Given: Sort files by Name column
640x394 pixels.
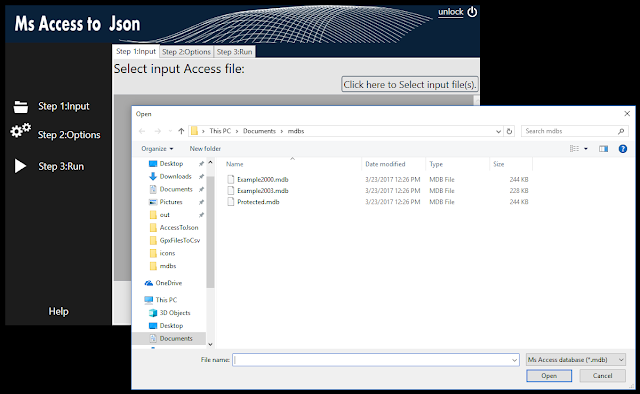Looking at the screenshot, I should (x=235, y=164).
